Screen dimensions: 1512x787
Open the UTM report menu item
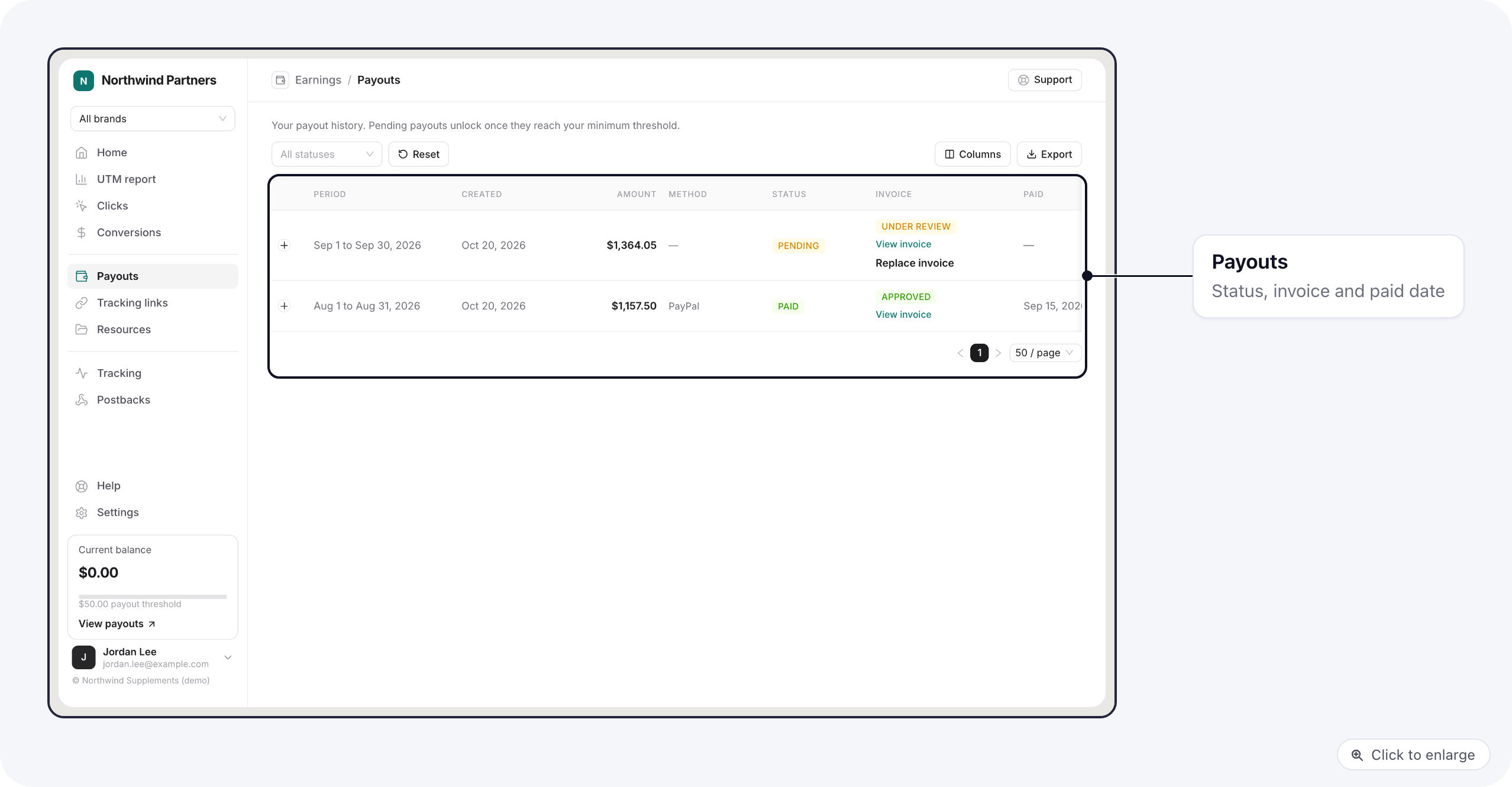tap(153, 179)
